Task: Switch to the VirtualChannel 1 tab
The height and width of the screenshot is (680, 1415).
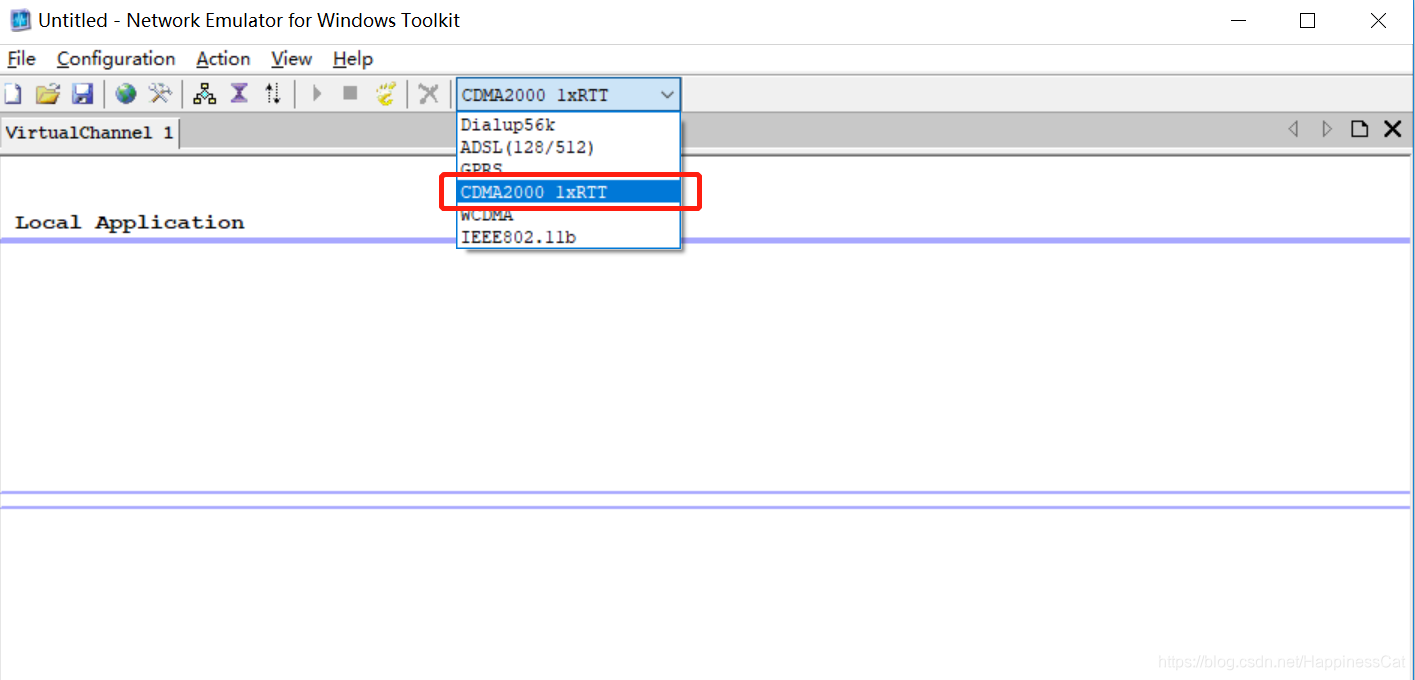Action: point(88,130)
